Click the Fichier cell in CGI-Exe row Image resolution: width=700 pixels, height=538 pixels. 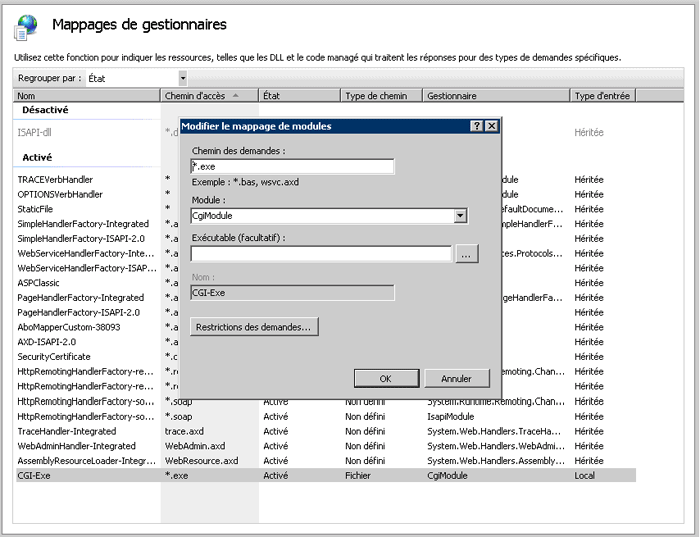358,475
